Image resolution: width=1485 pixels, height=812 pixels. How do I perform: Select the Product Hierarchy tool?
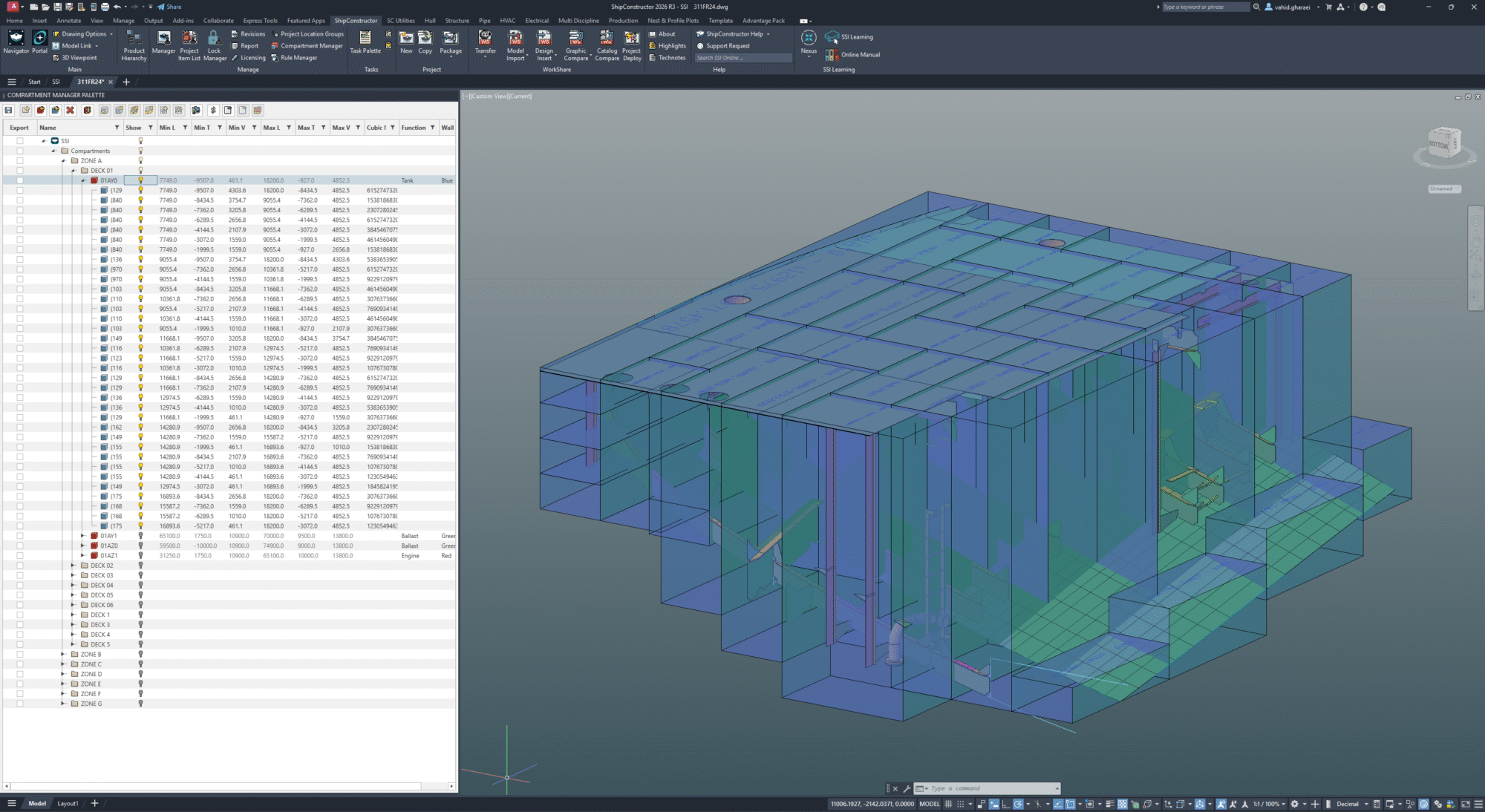point(134,47)
